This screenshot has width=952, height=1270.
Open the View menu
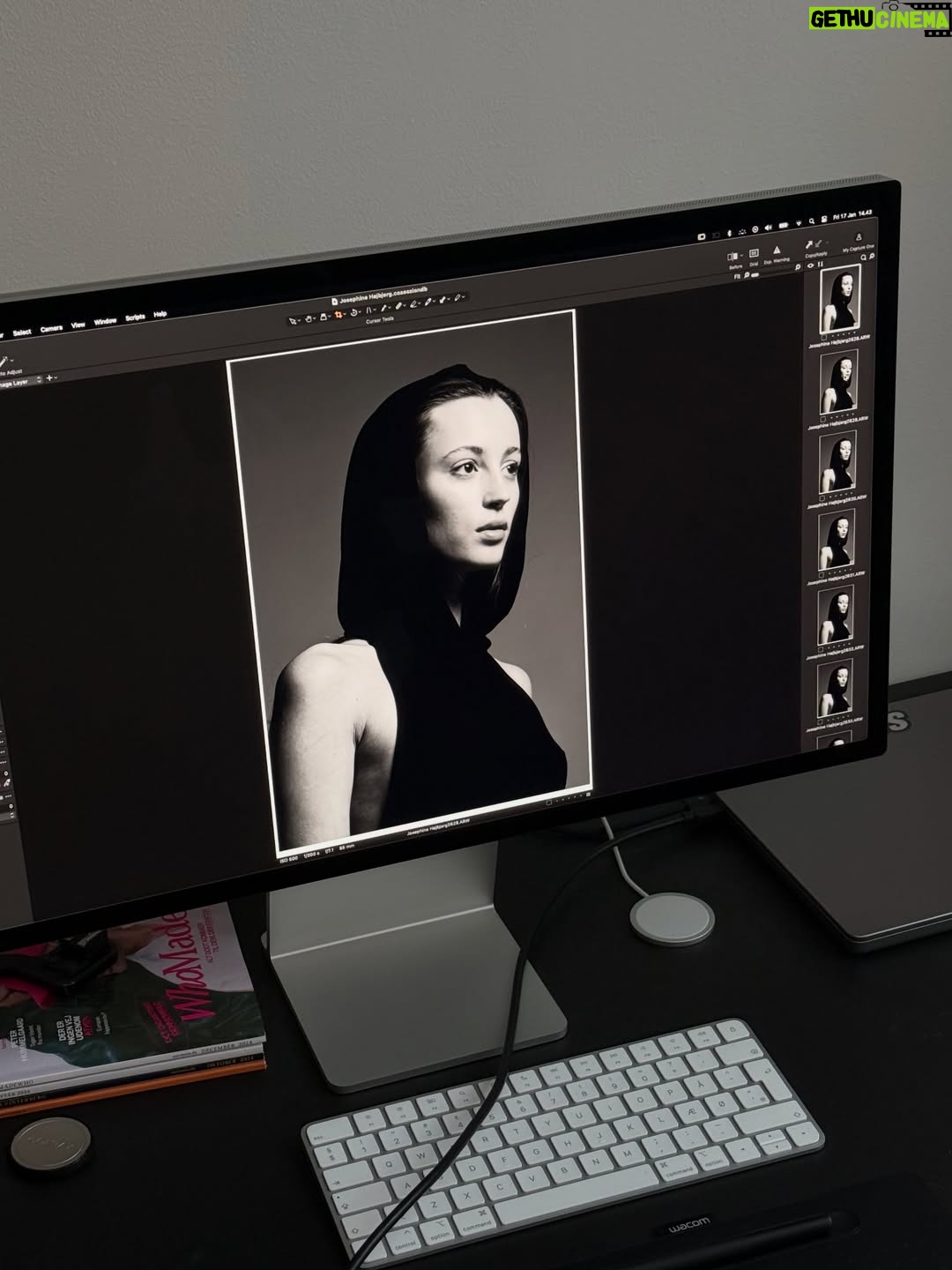click(x=78, y=325)
